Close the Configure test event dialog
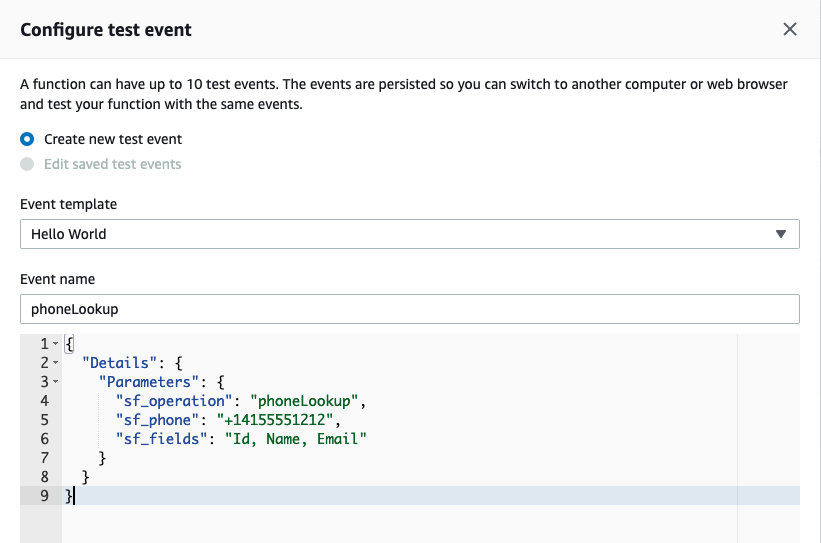 click(x=790, y=29)
